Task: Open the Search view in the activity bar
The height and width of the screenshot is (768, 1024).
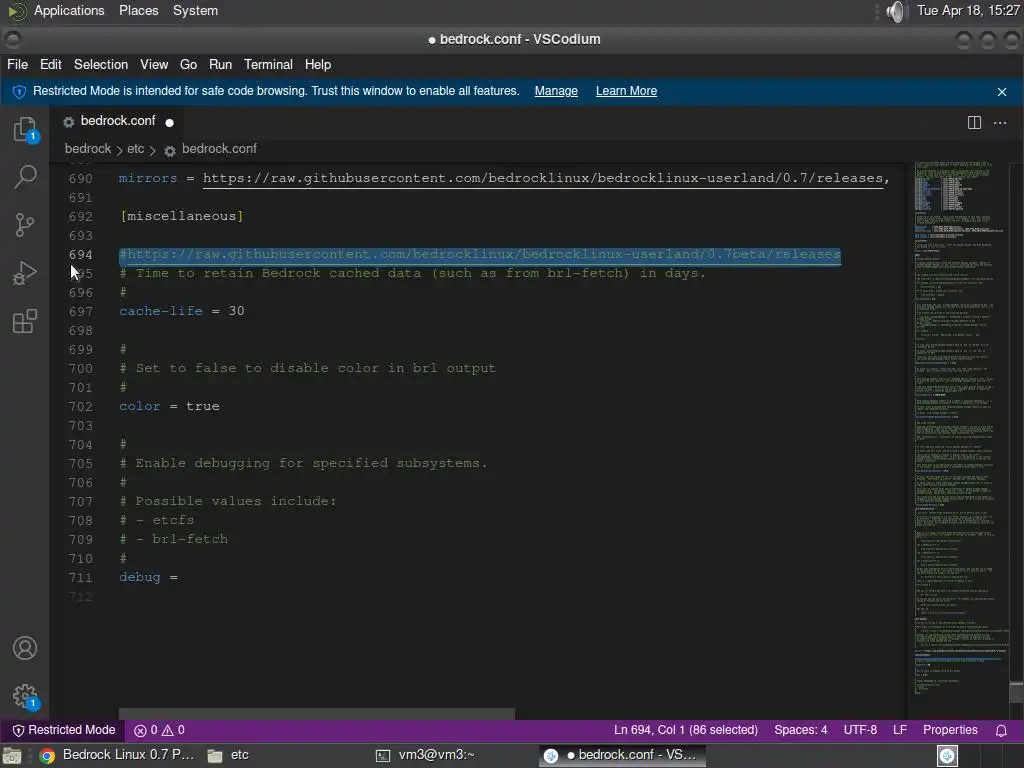Action: coord(25,176)
